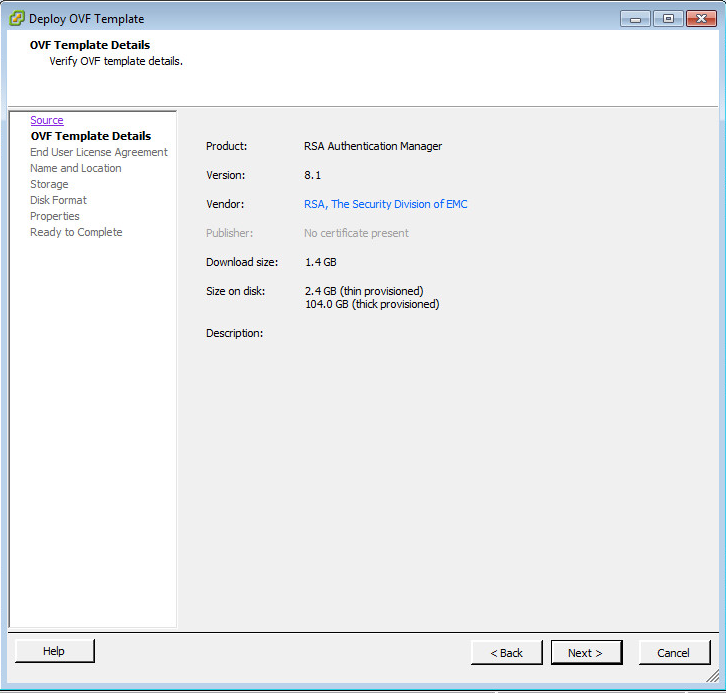
Task: Click the OVF Template Details page heading
Action: tap(90, 45)
